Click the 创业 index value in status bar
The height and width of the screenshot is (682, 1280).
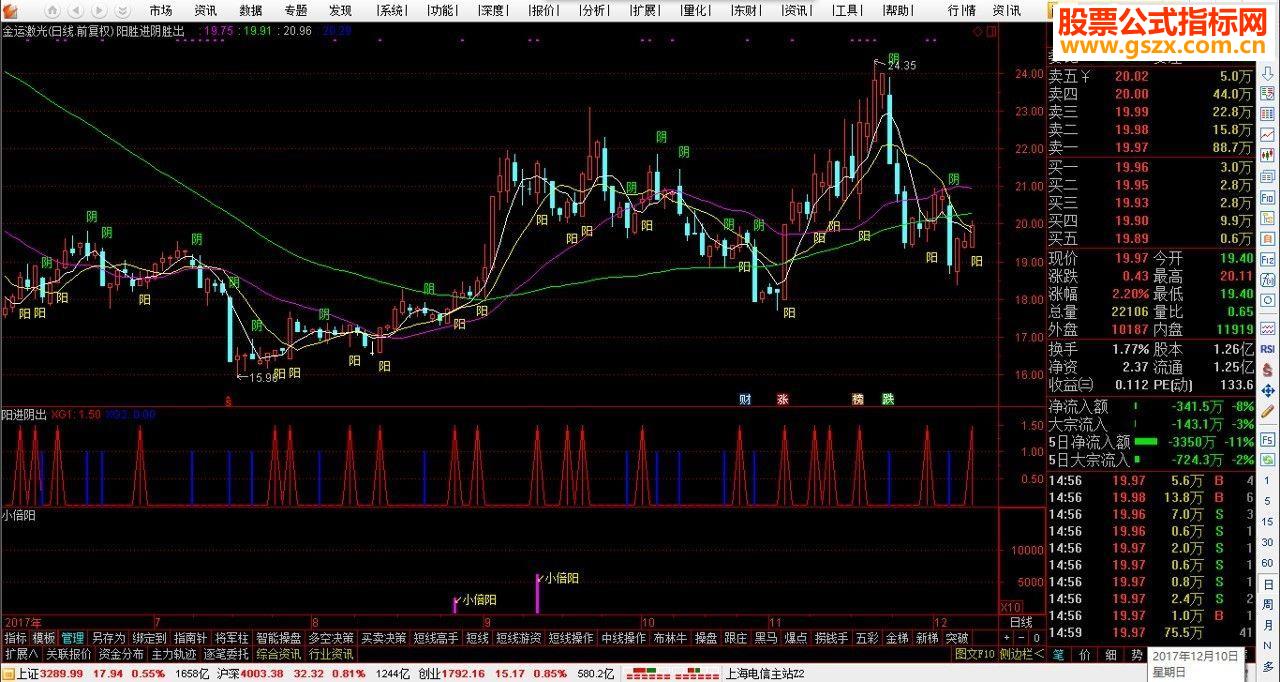tap(464, 673)
